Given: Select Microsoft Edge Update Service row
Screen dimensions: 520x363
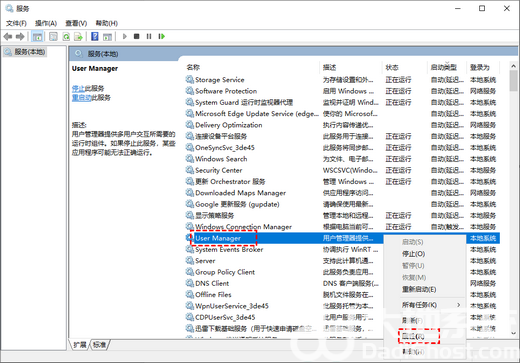Looking at the screenshot, I should click(342, 114).
